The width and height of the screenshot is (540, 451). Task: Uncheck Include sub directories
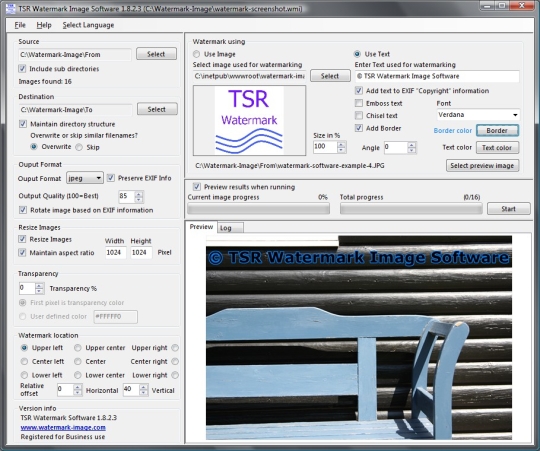click(22, 69)
